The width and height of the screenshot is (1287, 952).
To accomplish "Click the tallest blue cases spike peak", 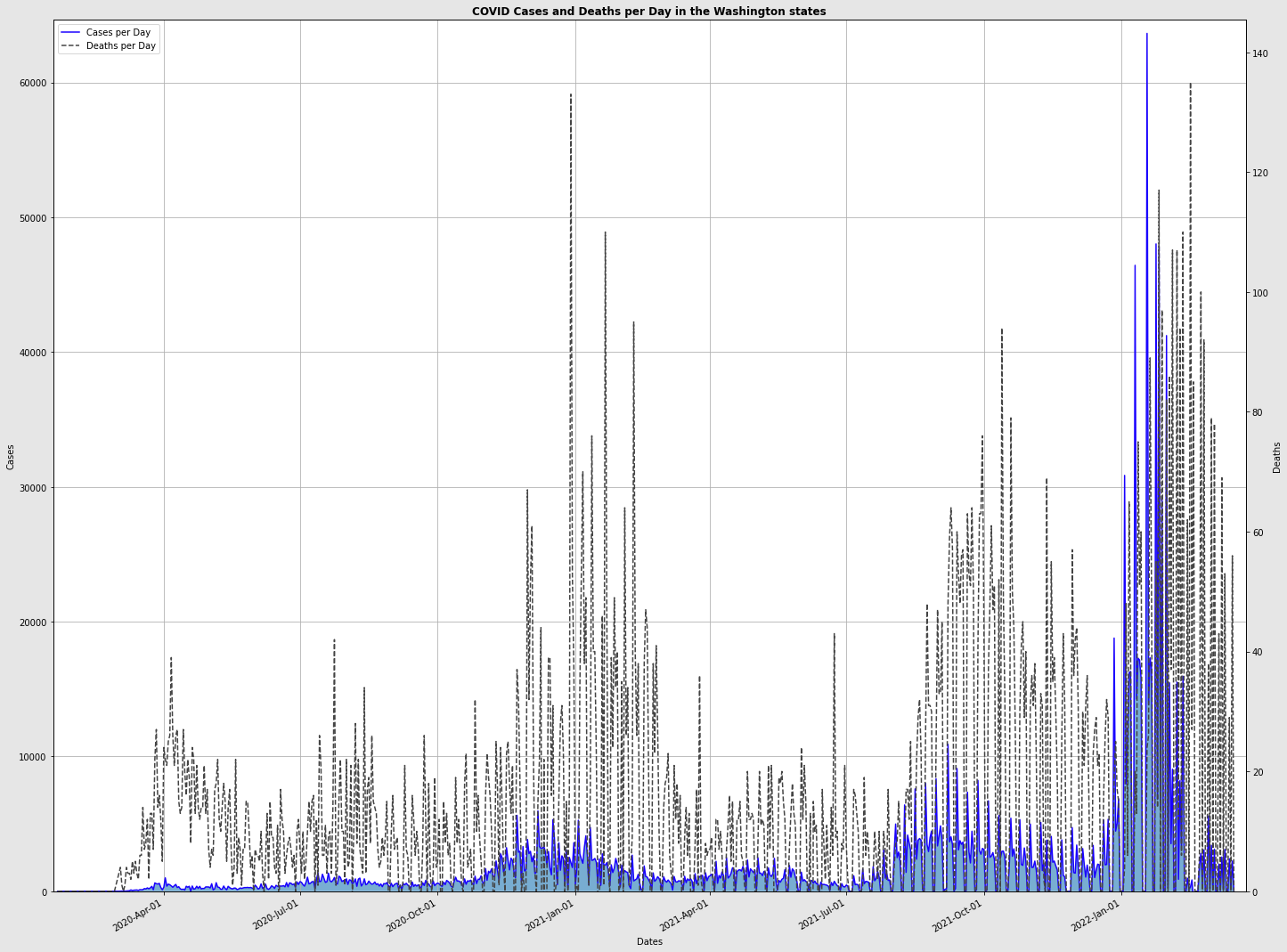I will coord(1147,35).
